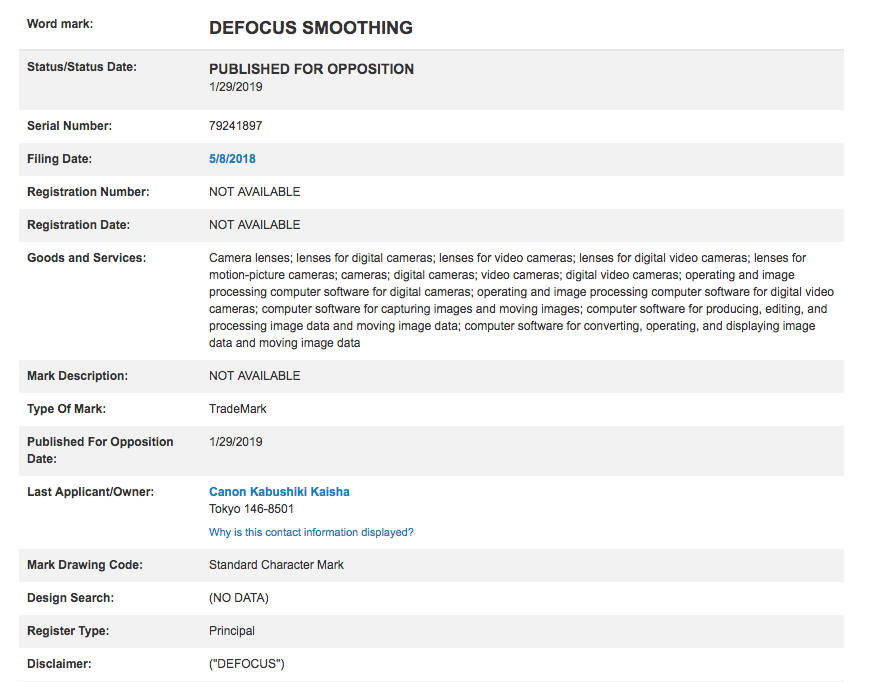This screenshot has width=877, height=682.
Task: Click the Goods and Services description paragraph
Action: [x=521, y=300]
